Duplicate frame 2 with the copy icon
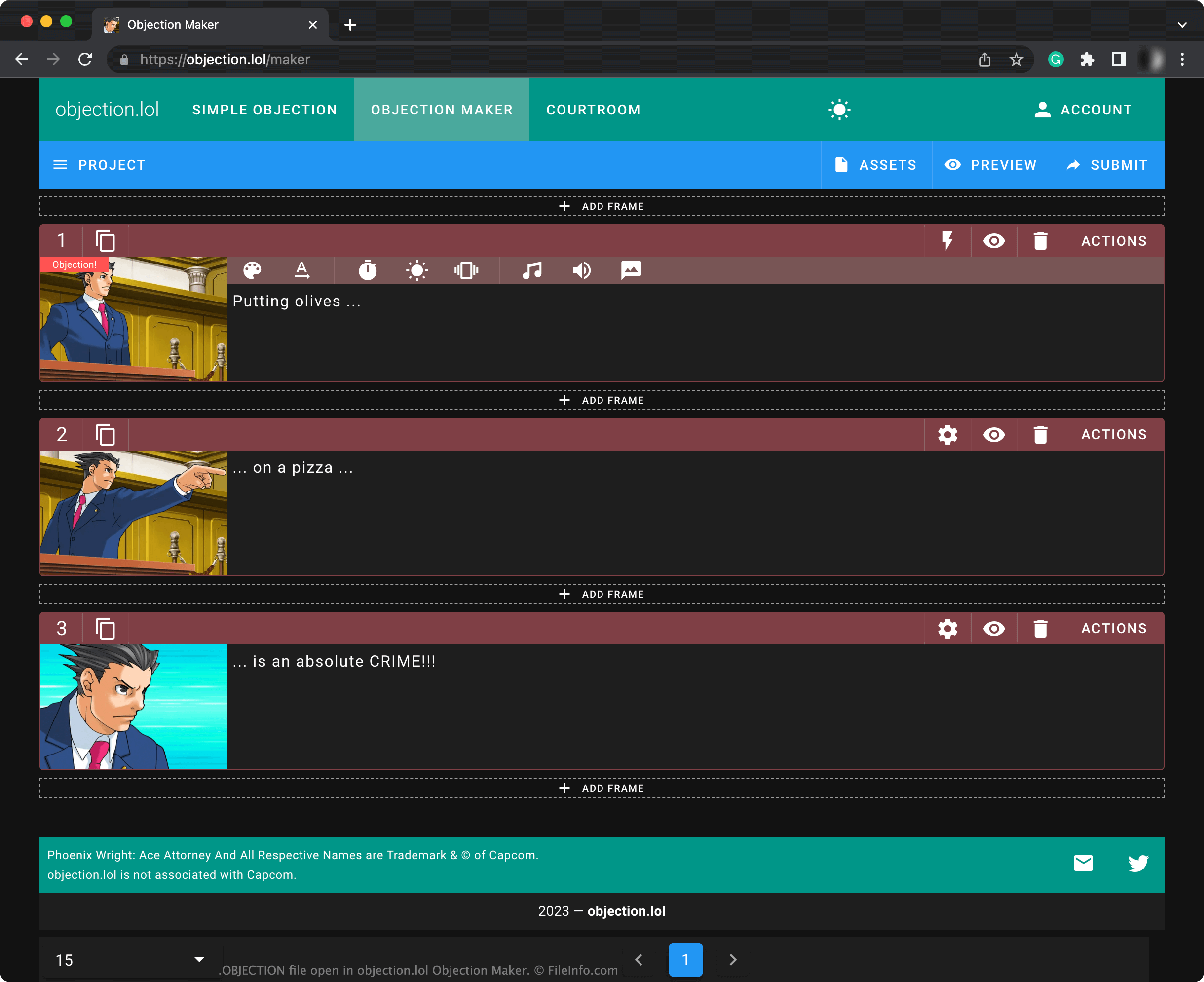Viewport: 1204px width, 982px height. coord(105,434)
